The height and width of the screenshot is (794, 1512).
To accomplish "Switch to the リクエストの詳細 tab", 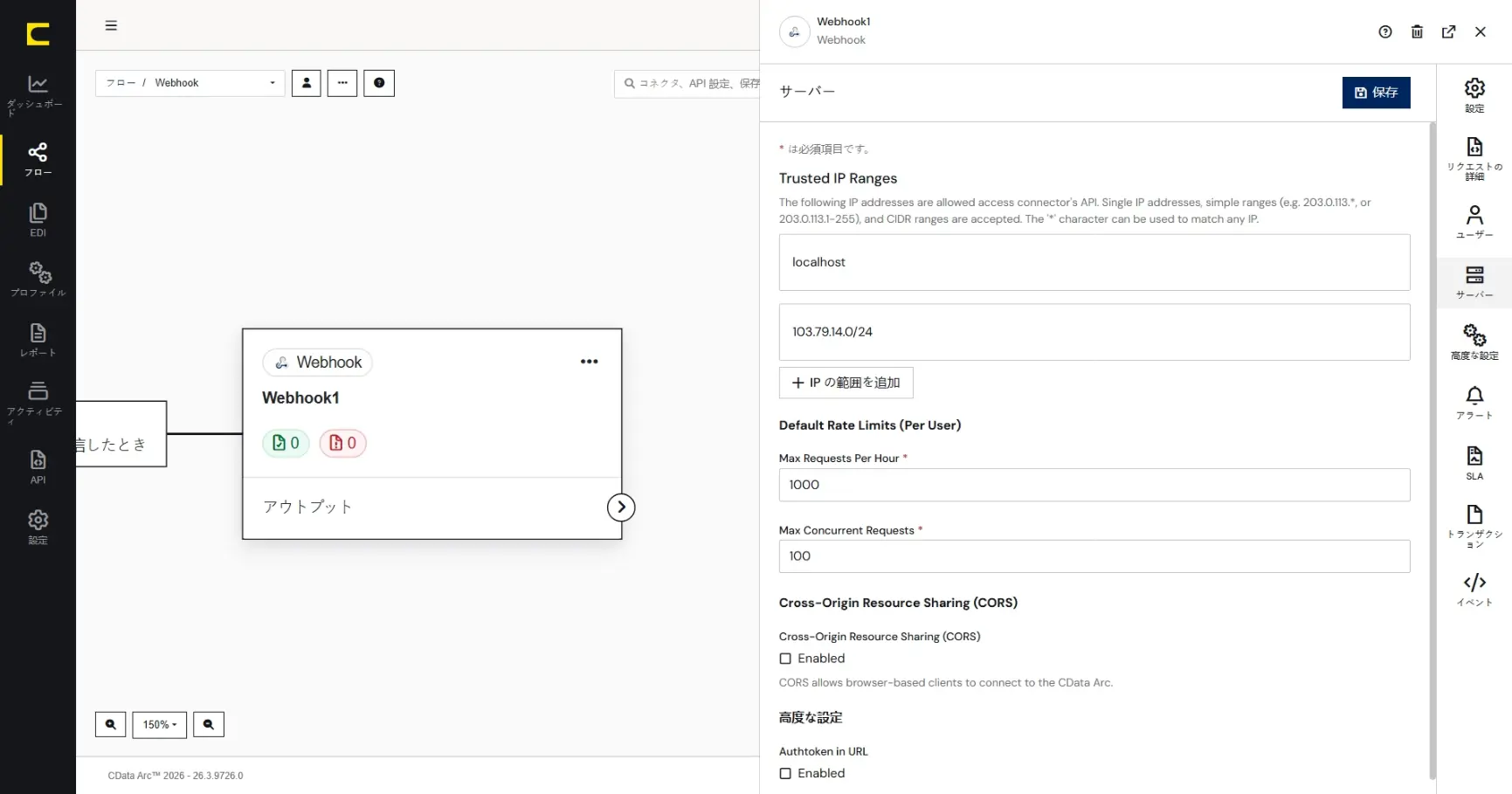I will 1474,159.
